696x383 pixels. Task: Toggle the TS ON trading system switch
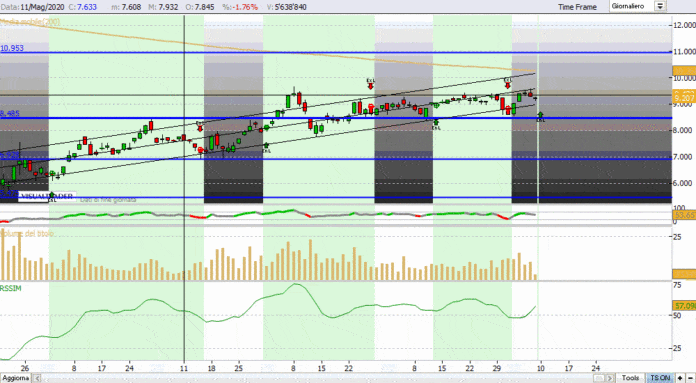tap(660, 378)
